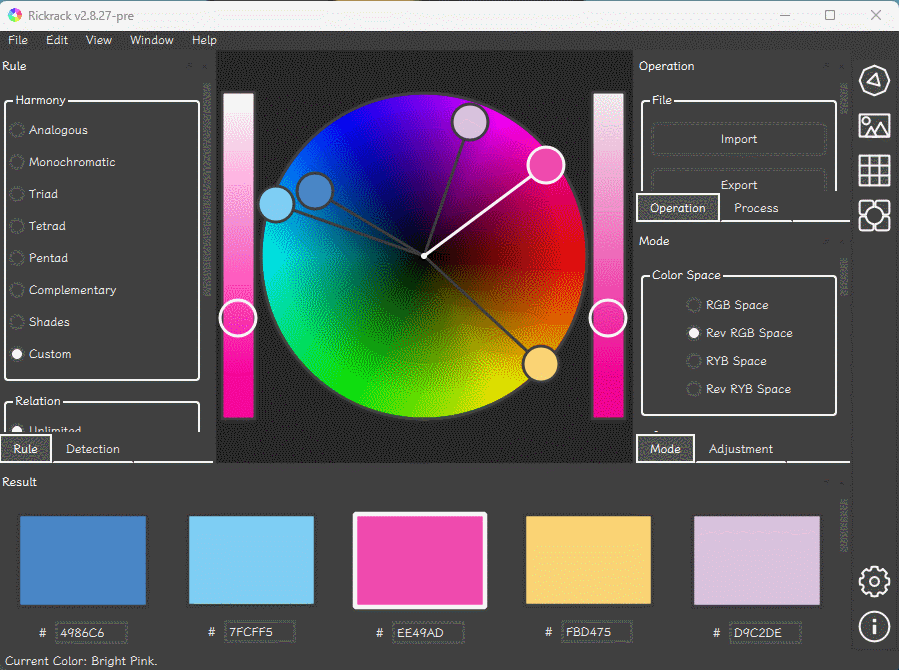The height and width of the screenshot is (670, 899).
Task: Click the Export button
Action: [738, 184]
